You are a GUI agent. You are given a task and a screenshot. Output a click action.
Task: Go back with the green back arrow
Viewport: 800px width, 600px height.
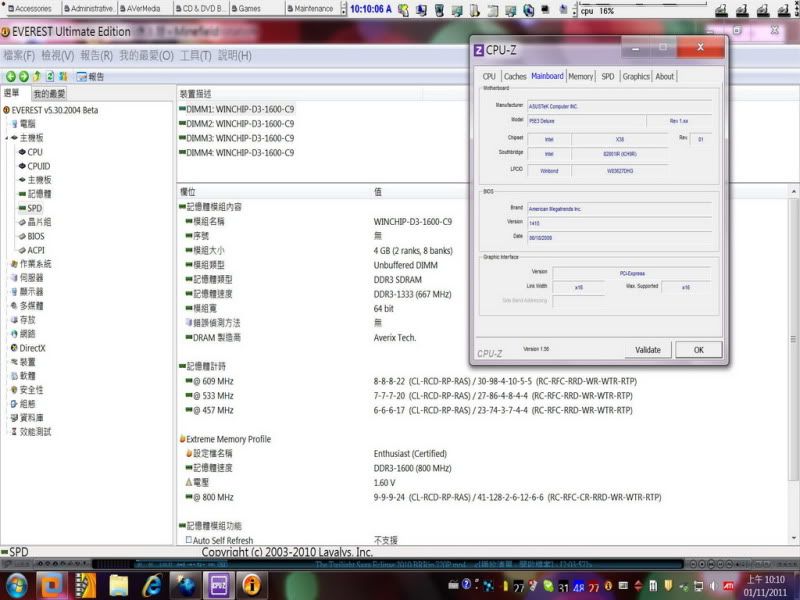[10, 77]
